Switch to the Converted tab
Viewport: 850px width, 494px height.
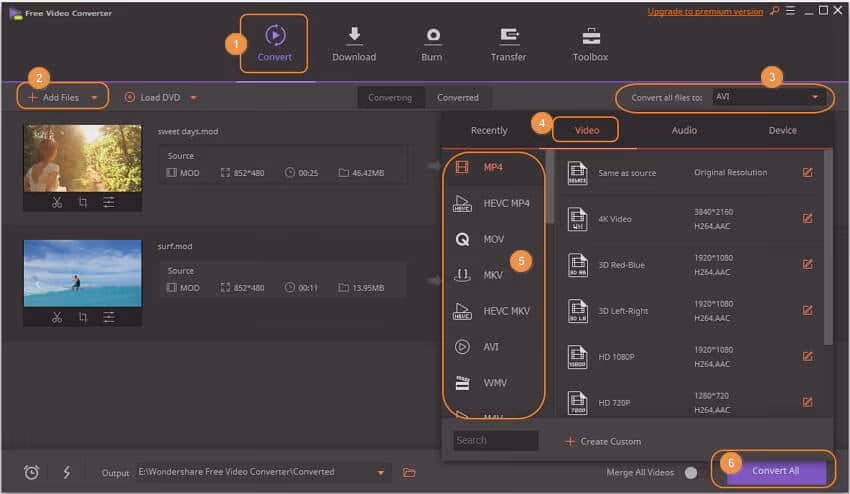458,98
